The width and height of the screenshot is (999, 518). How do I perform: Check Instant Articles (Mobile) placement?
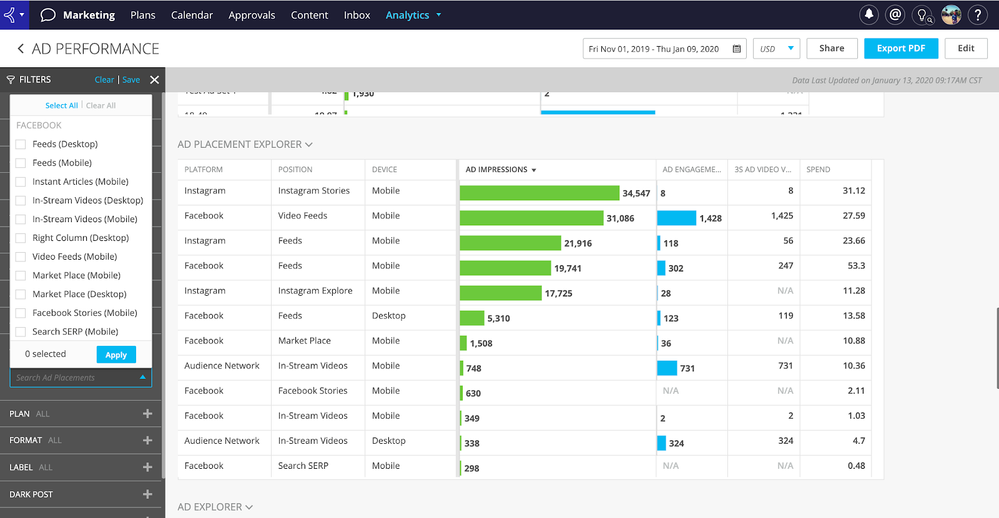click(x=20, y=182)
